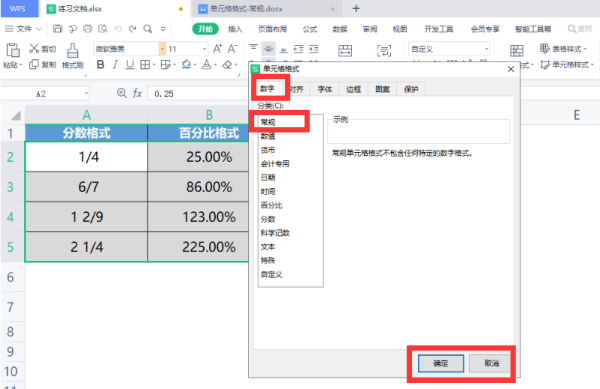Click the cell borders grid icon
Image resolution: width=600 pixels, height=389 pixels.
click(x=145, y=65)
